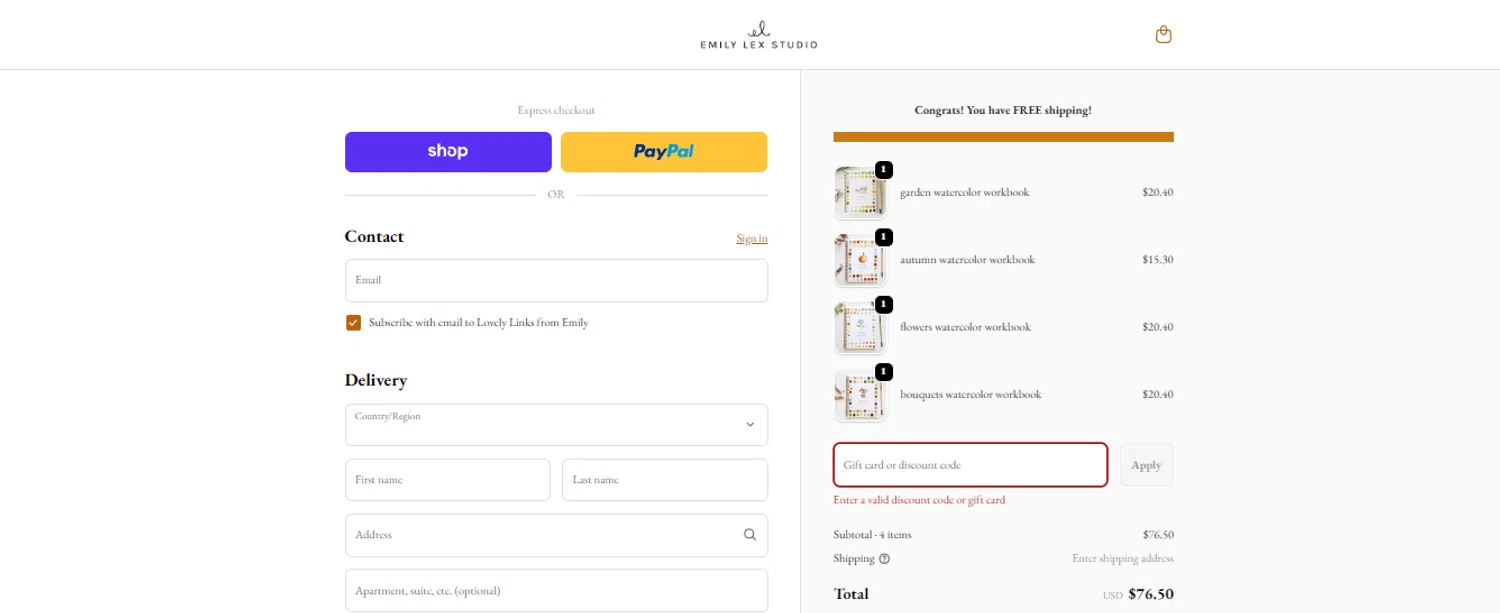Click 'Enter a valid discount code' error message
This screenshot has width=1500, height=613.
point(919,500)
